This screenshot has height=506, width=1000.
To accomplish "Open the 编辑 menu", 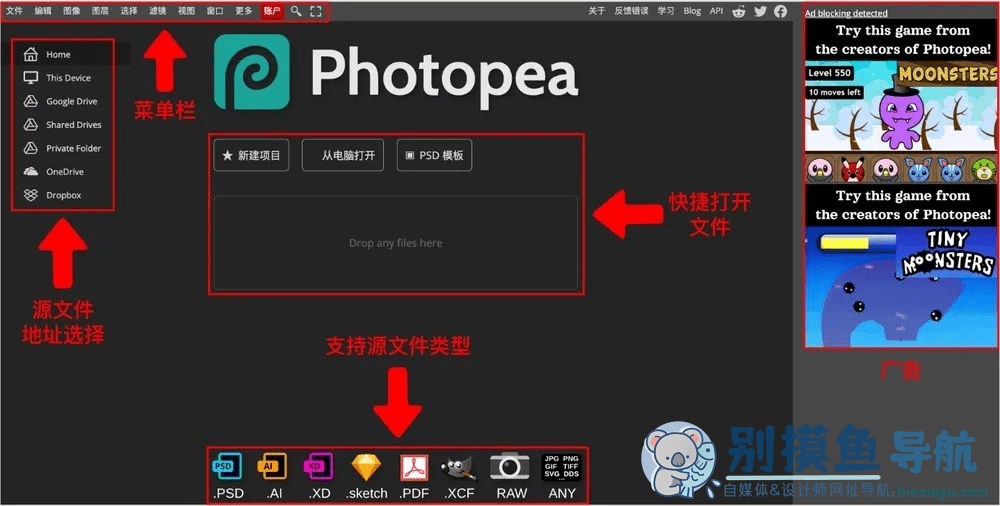I will [x=43, y=11].
